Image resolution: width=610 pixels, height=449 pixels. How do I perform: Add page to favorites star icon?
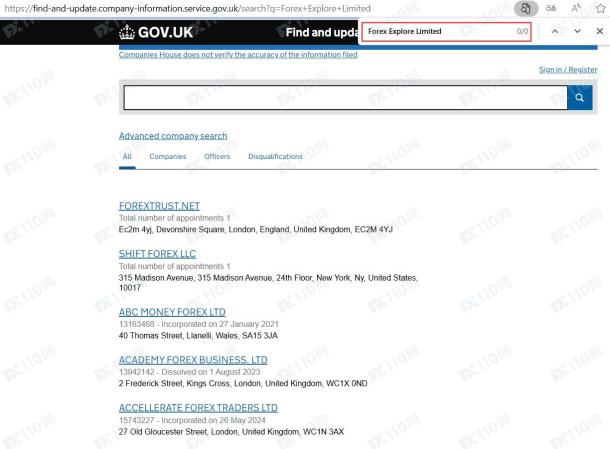pos(601,8)
